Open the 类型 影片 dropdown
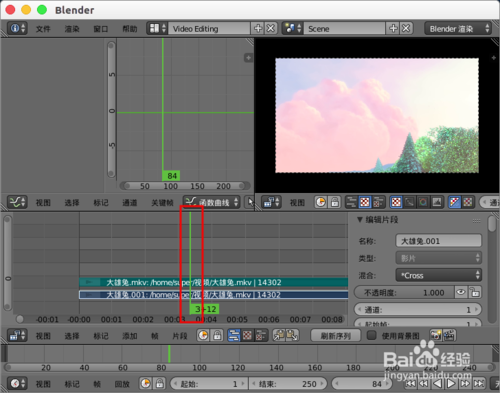This screenshot has width=500, height=393. coord(439,258)
